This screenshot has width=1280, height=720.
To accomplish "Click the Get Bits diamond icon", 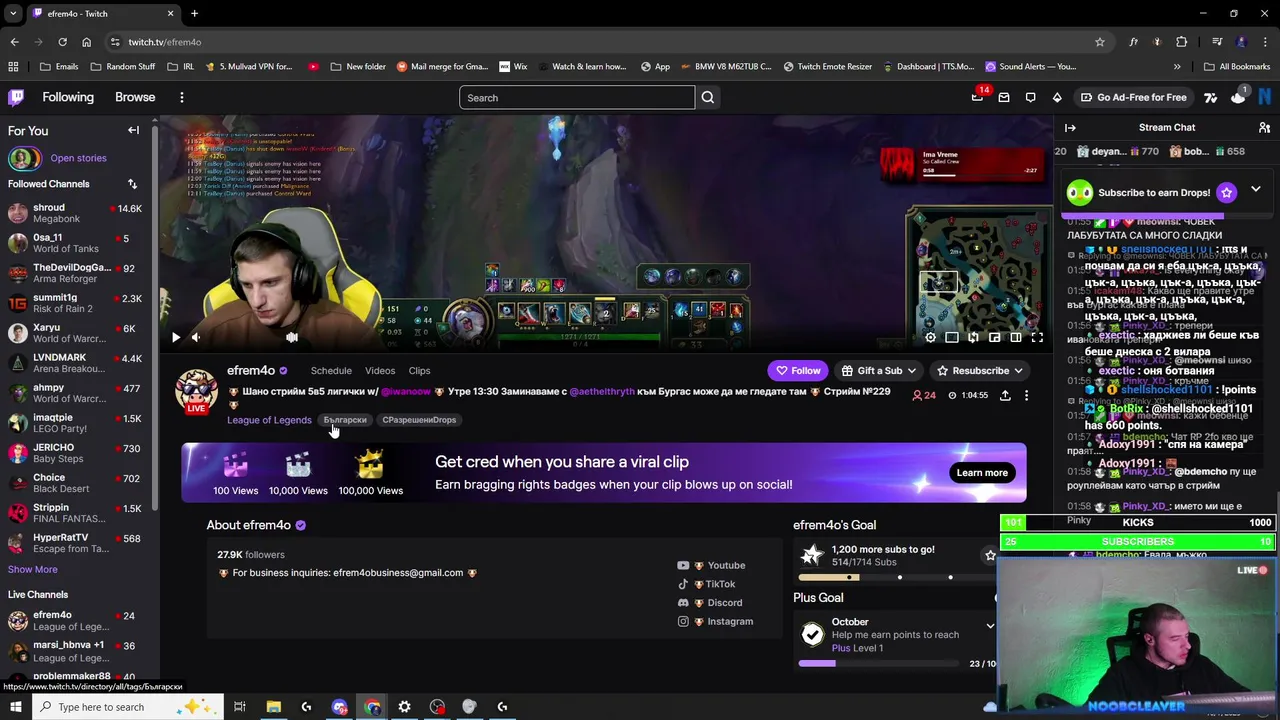I will tap(1057, 97).
